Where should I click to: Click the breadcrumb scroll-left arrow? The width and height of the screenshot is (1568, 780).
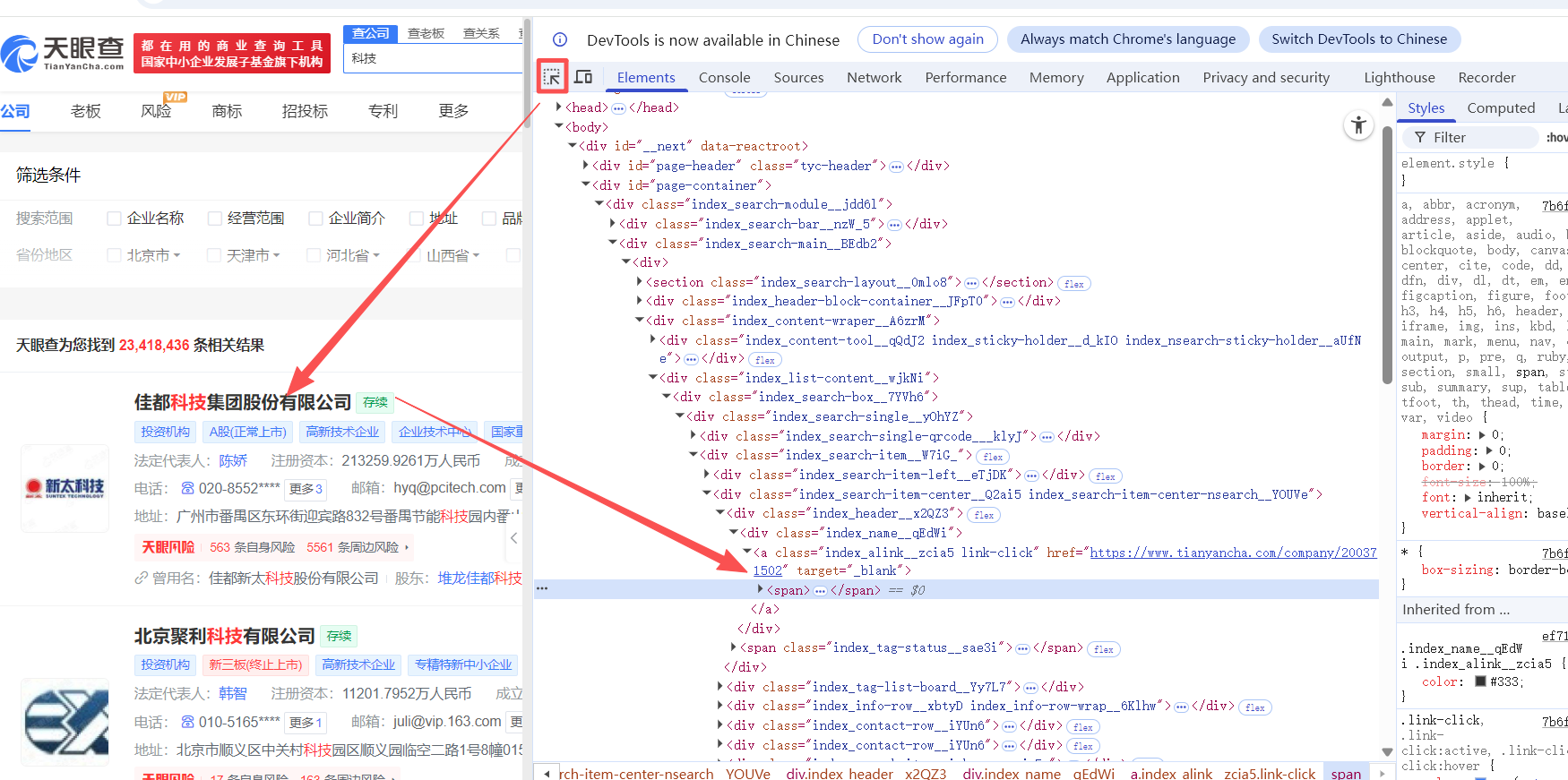(547, 774)
